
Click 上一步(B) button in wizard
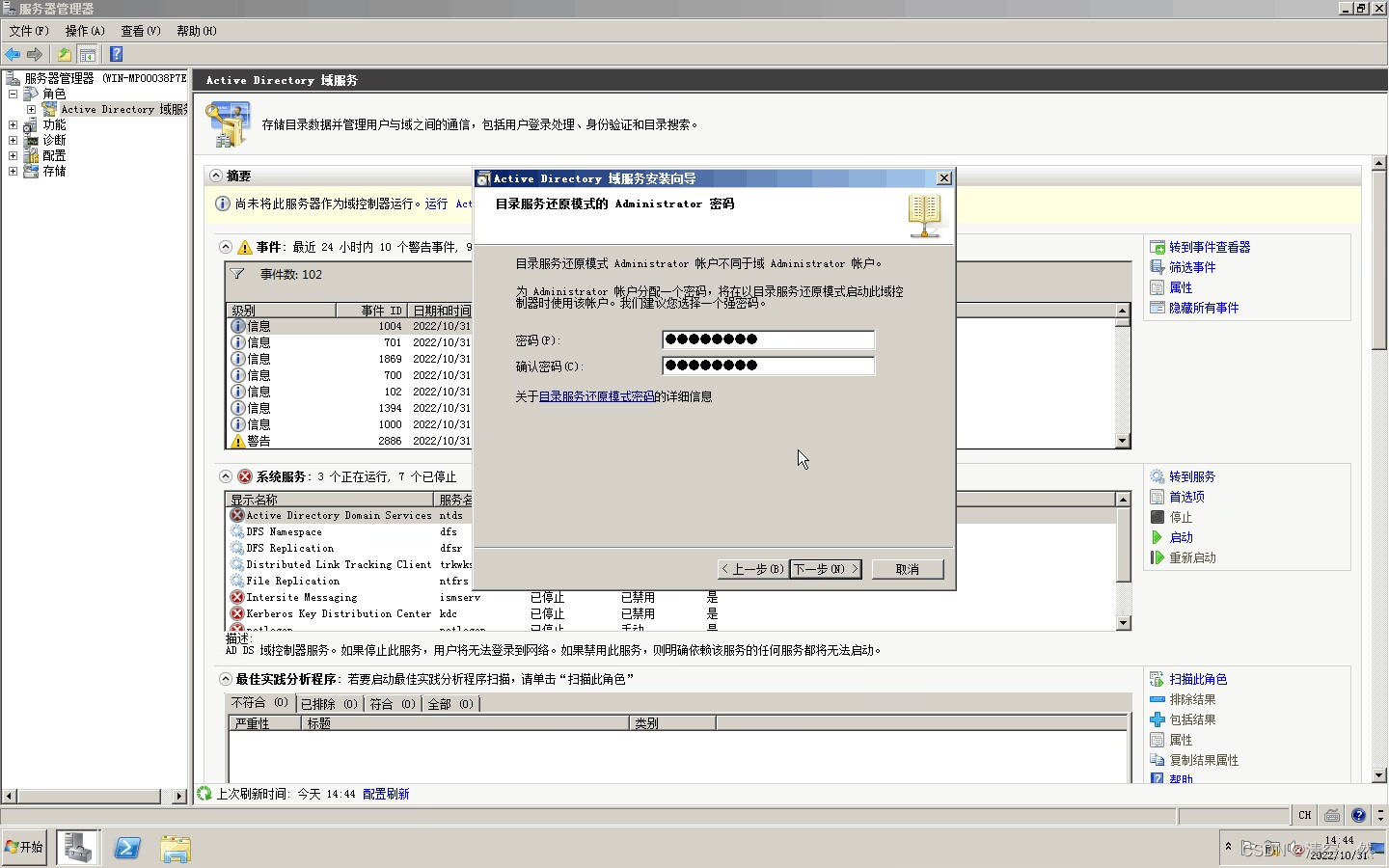click(752, 569)
